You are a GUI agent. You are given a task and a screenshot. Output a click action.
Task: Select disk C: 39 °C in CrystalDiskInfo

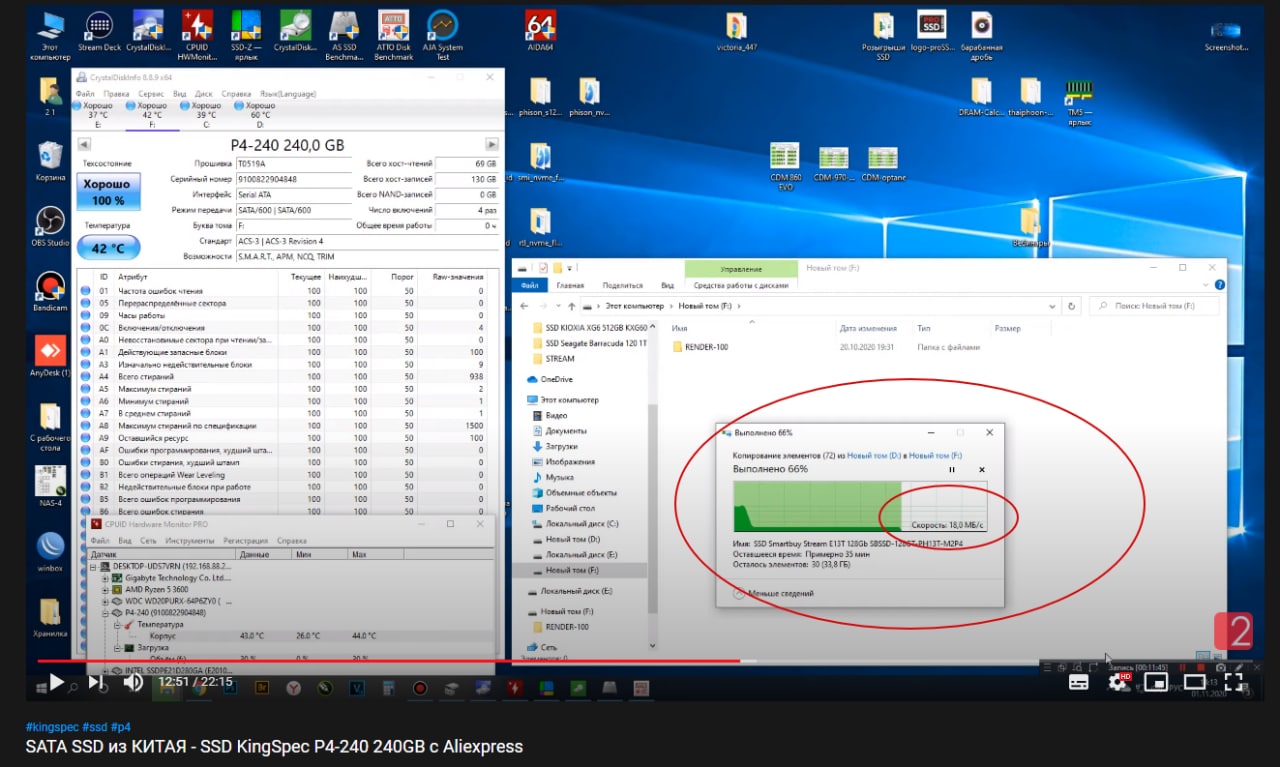coord(206,114)
